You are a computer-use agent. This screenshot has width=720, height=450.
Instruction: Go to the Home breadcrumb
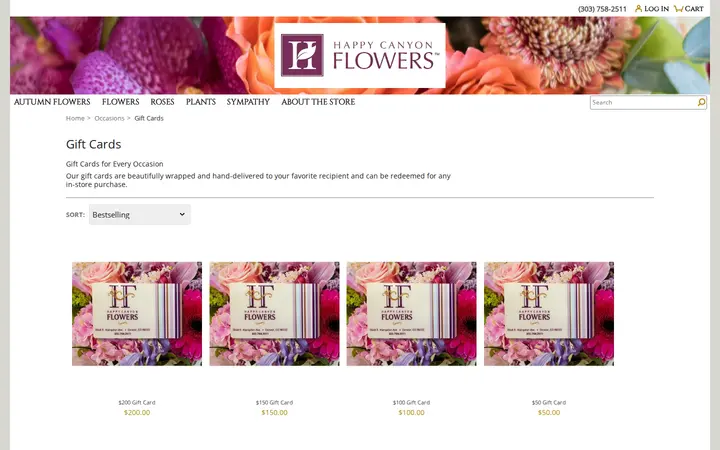(x=75, y=118)
